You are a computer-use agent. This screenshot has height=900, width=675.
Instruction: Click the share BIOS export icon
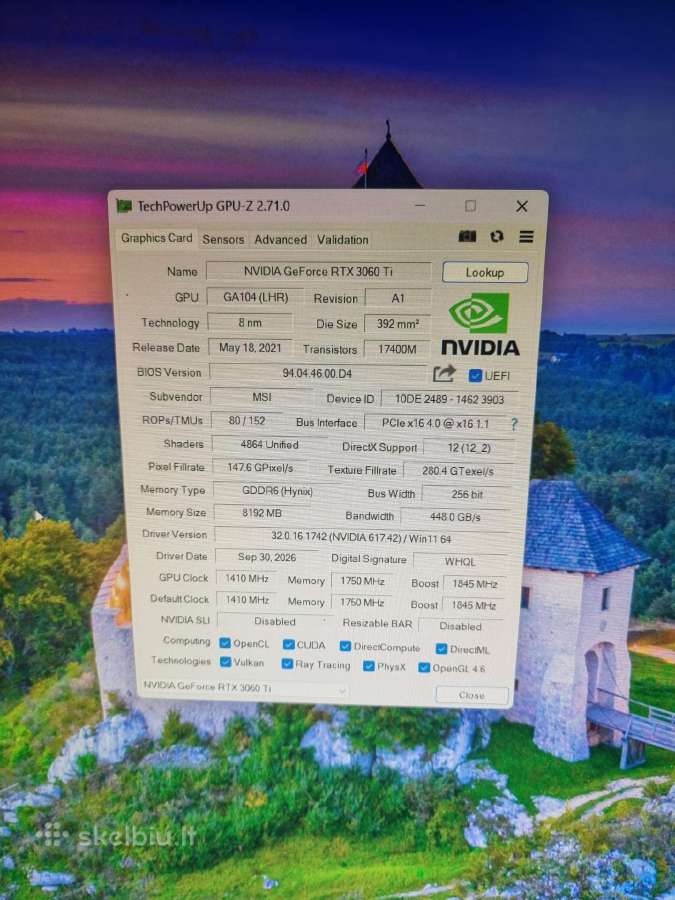(x=444, y=374)
